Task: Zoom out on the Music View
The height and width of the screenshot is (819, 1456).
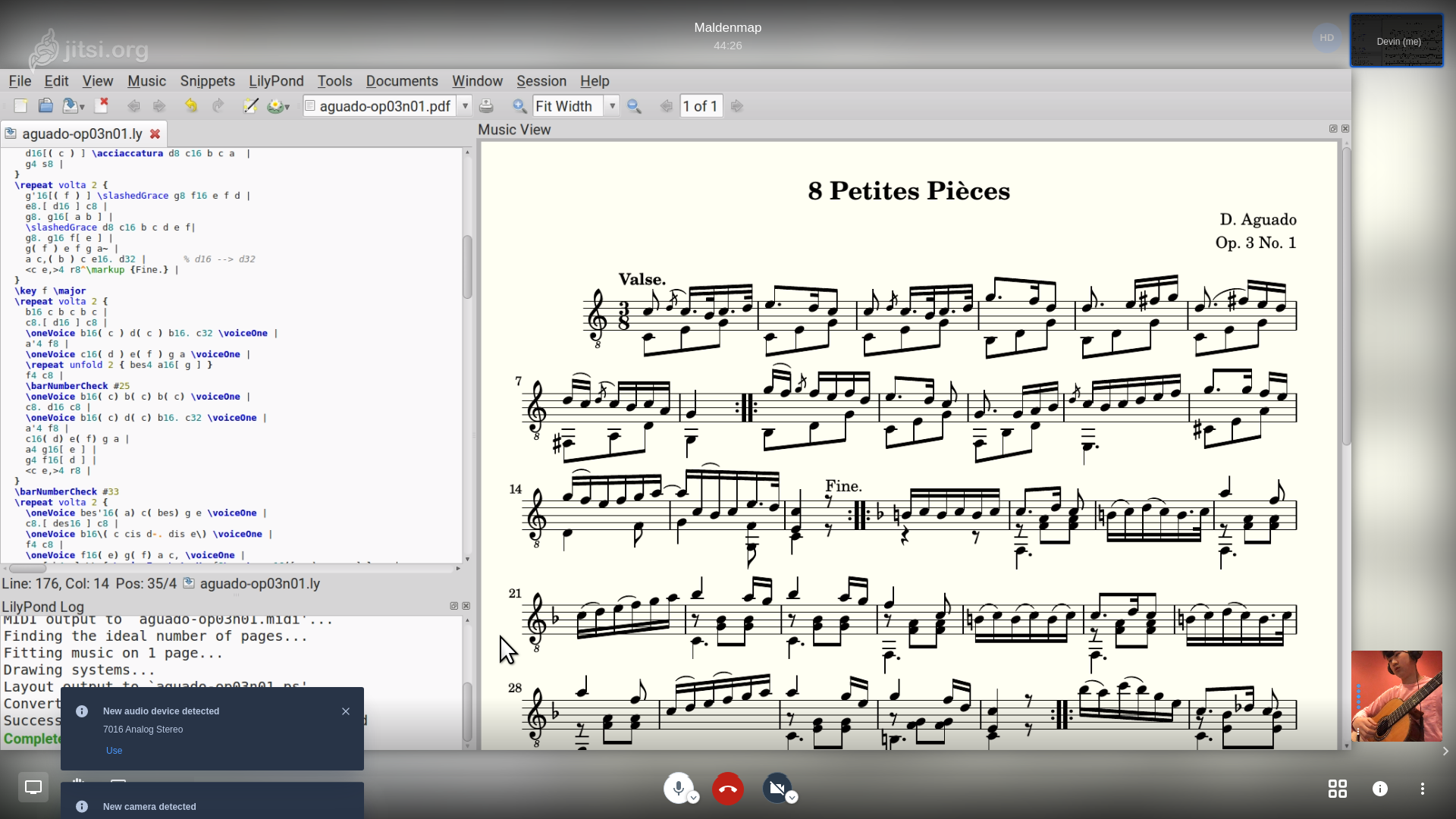Action: coord(634,106)
